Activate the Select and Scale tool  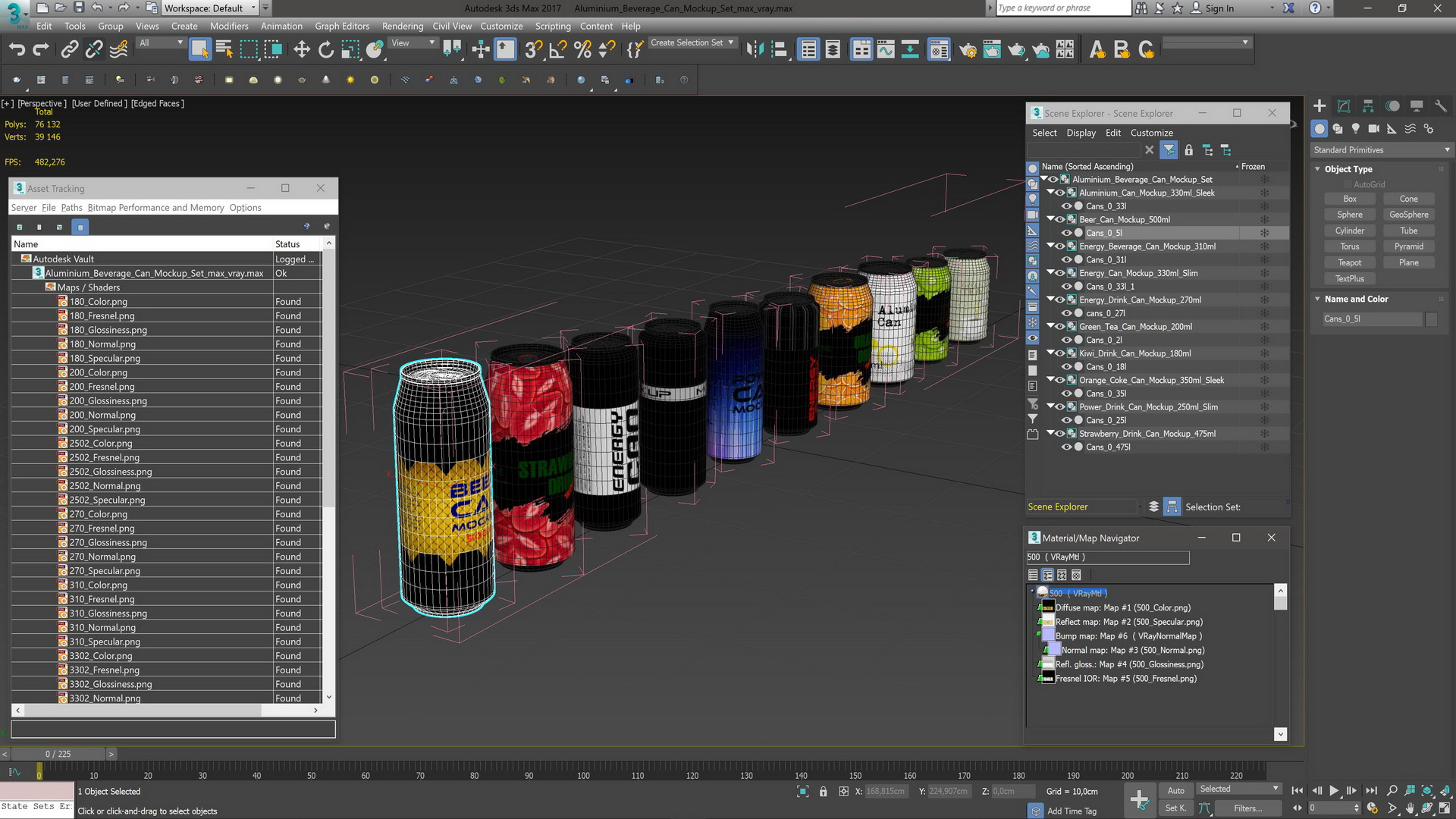coord(350,50)
